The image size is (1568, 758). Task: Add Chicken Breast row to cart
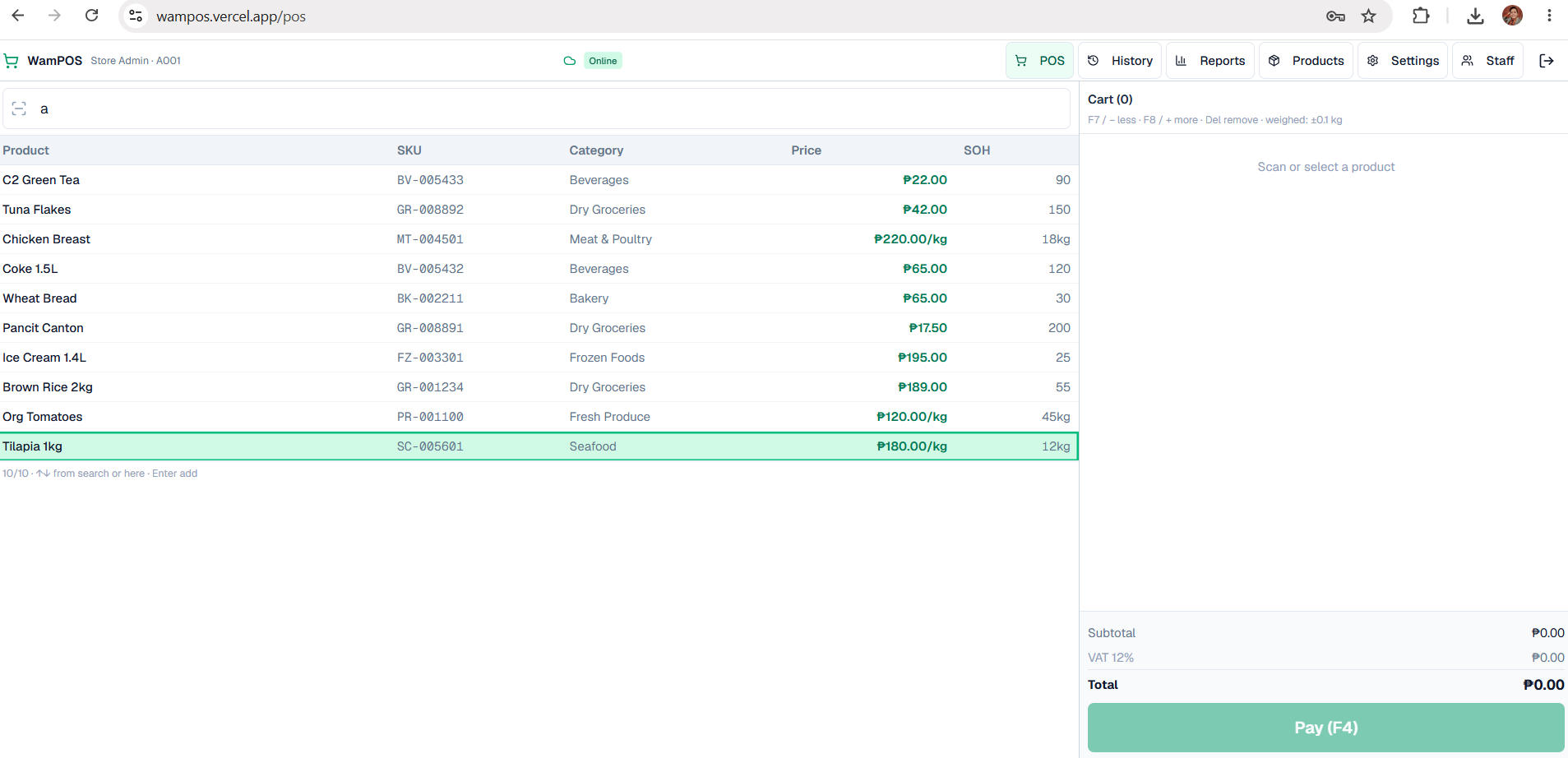point(539,239)
